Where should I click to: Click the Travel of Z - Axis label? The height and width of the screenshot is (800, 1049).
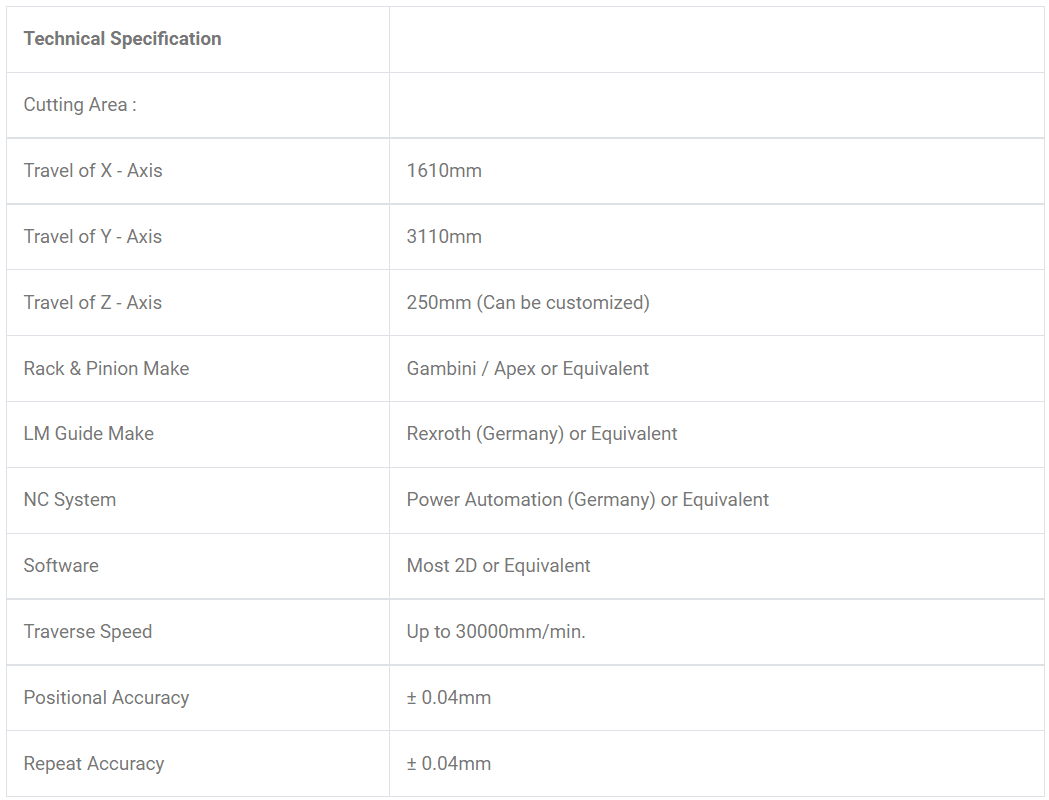[93, 302]
